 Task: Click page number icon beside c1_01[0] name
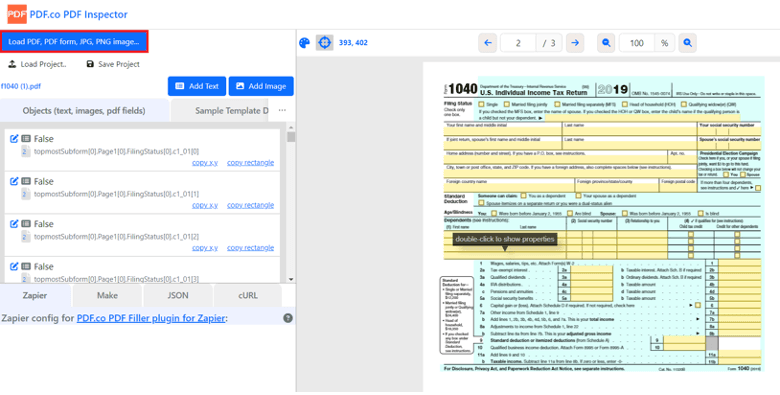tap(25, 151)
